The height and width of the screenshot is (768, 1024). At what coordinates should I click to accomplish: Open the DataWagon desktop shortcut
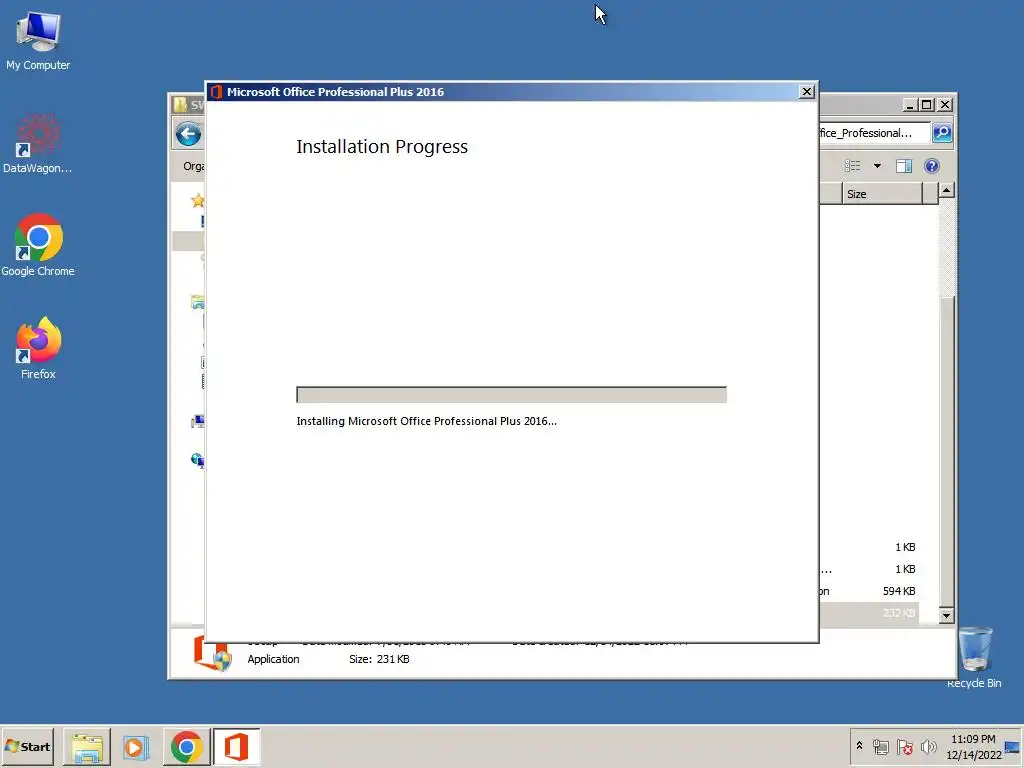38,144
